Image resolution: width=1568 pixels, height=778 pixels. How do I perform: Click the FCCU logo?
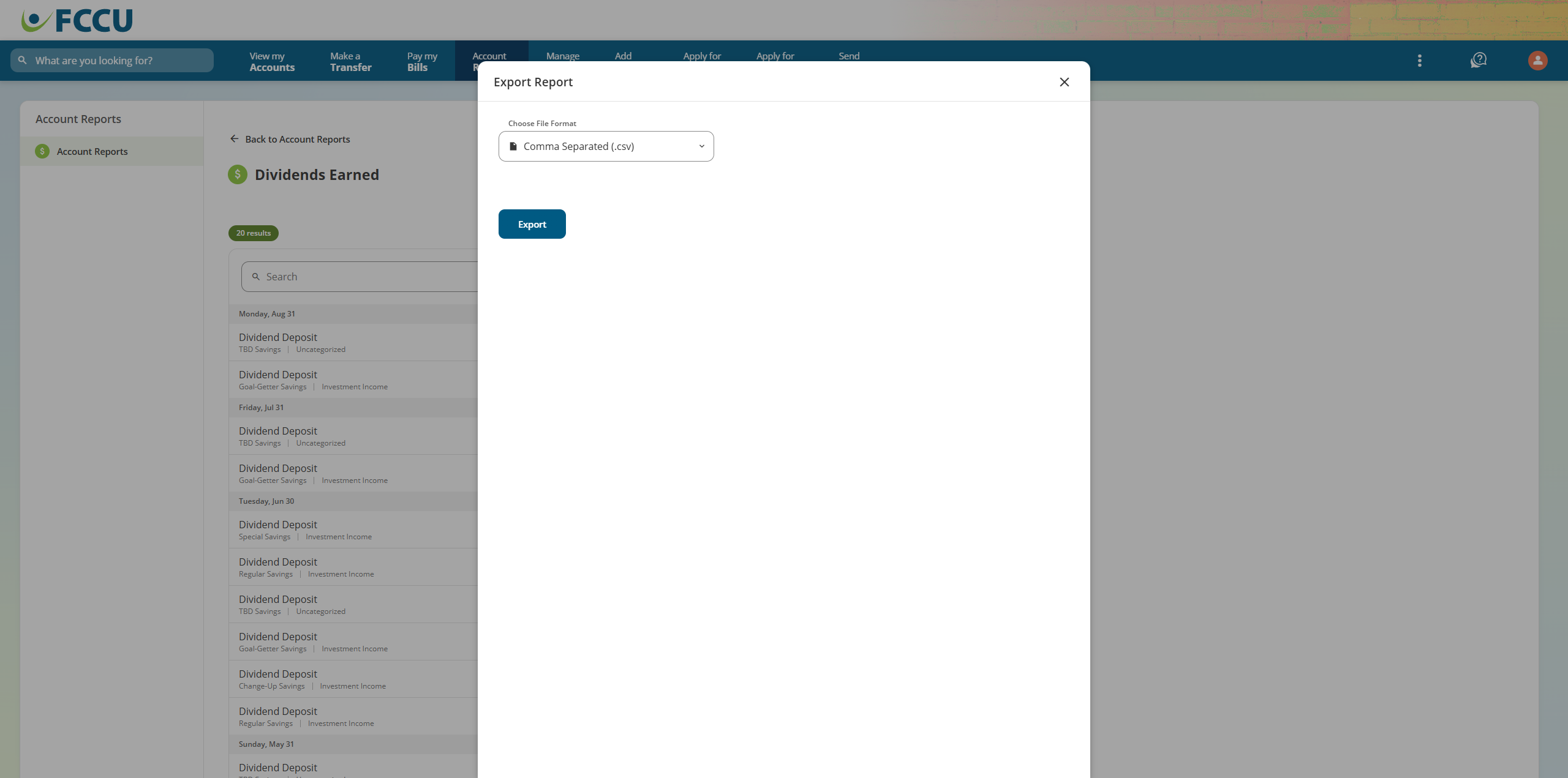[x=77, y=21]
